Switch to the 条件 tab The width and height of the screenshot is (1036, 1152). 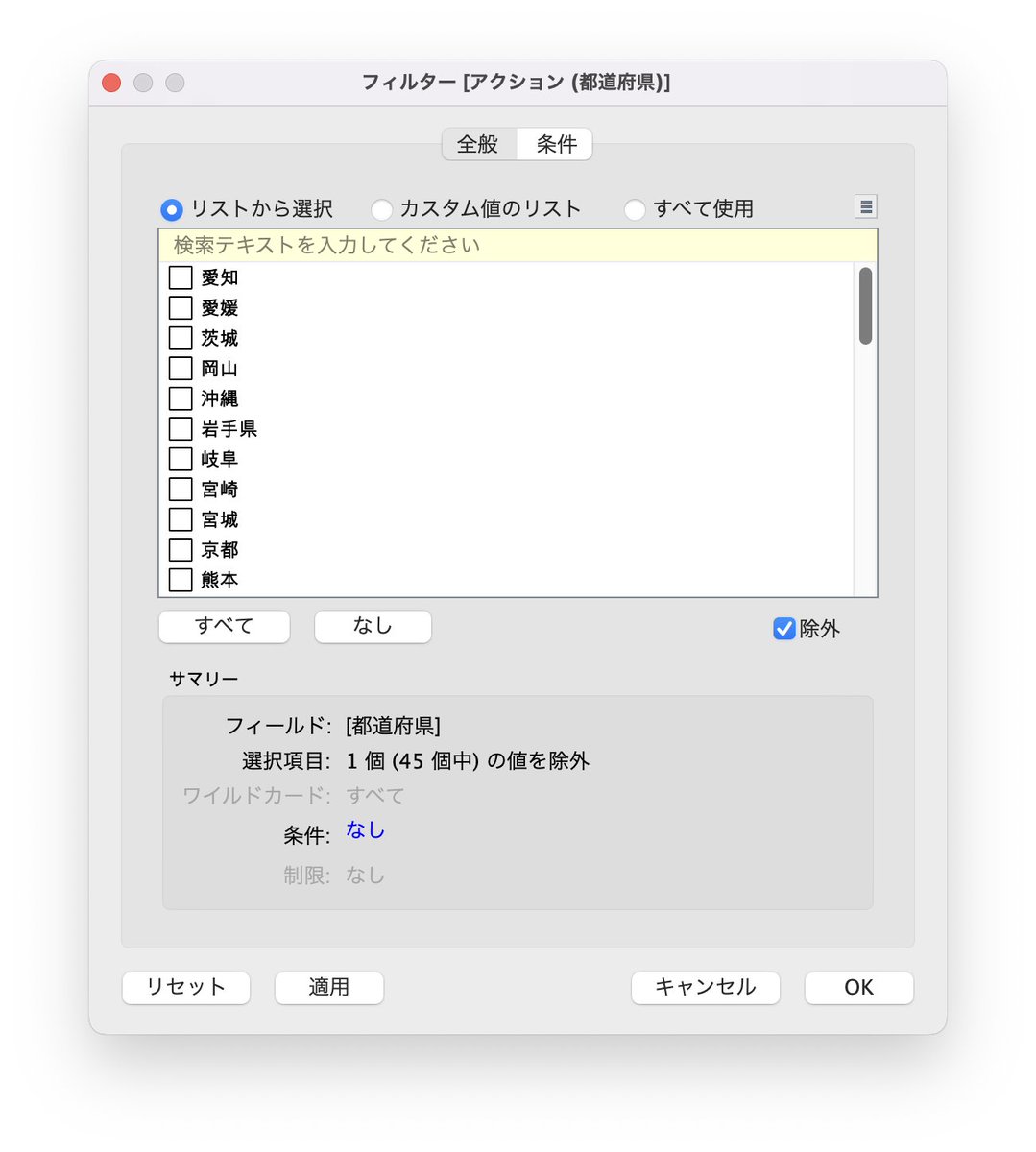coord(556,144)
